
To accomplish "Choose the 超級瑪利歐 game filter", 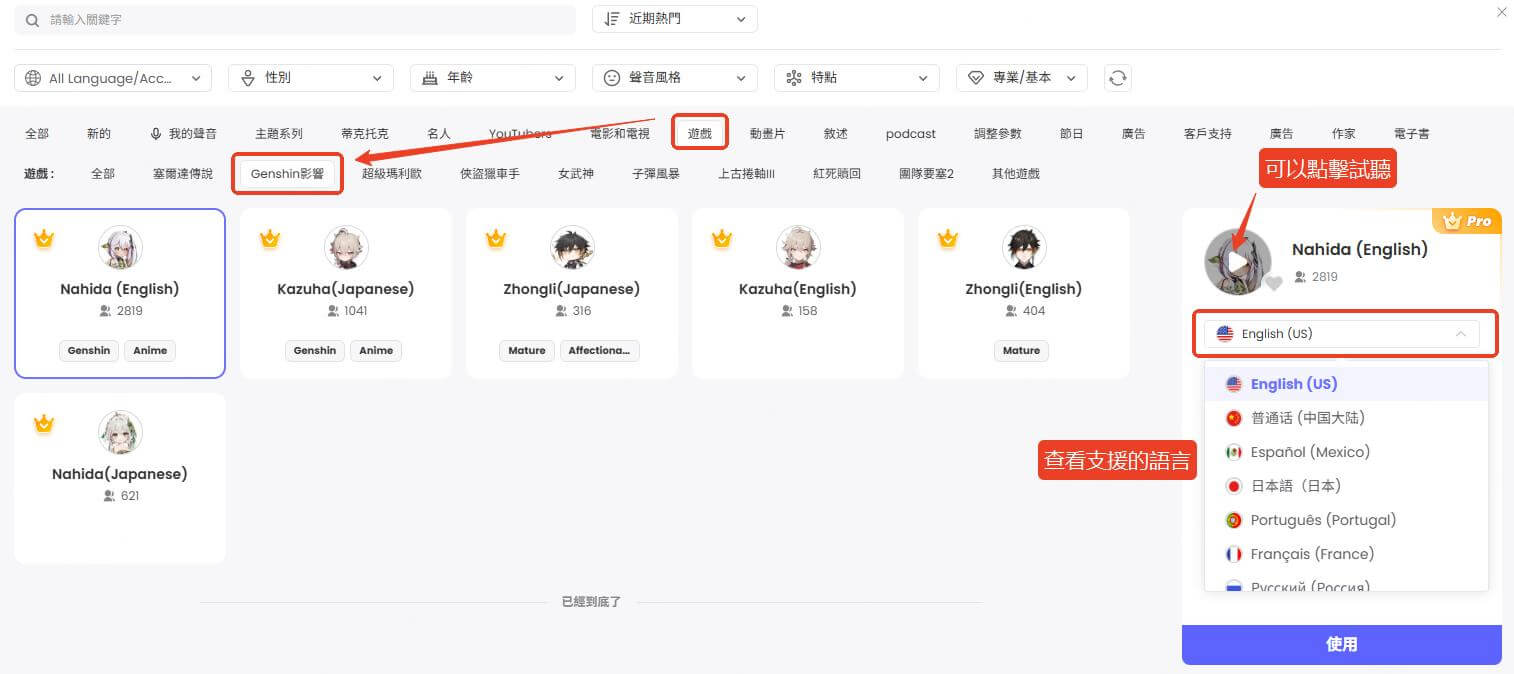I will (392, 173).
